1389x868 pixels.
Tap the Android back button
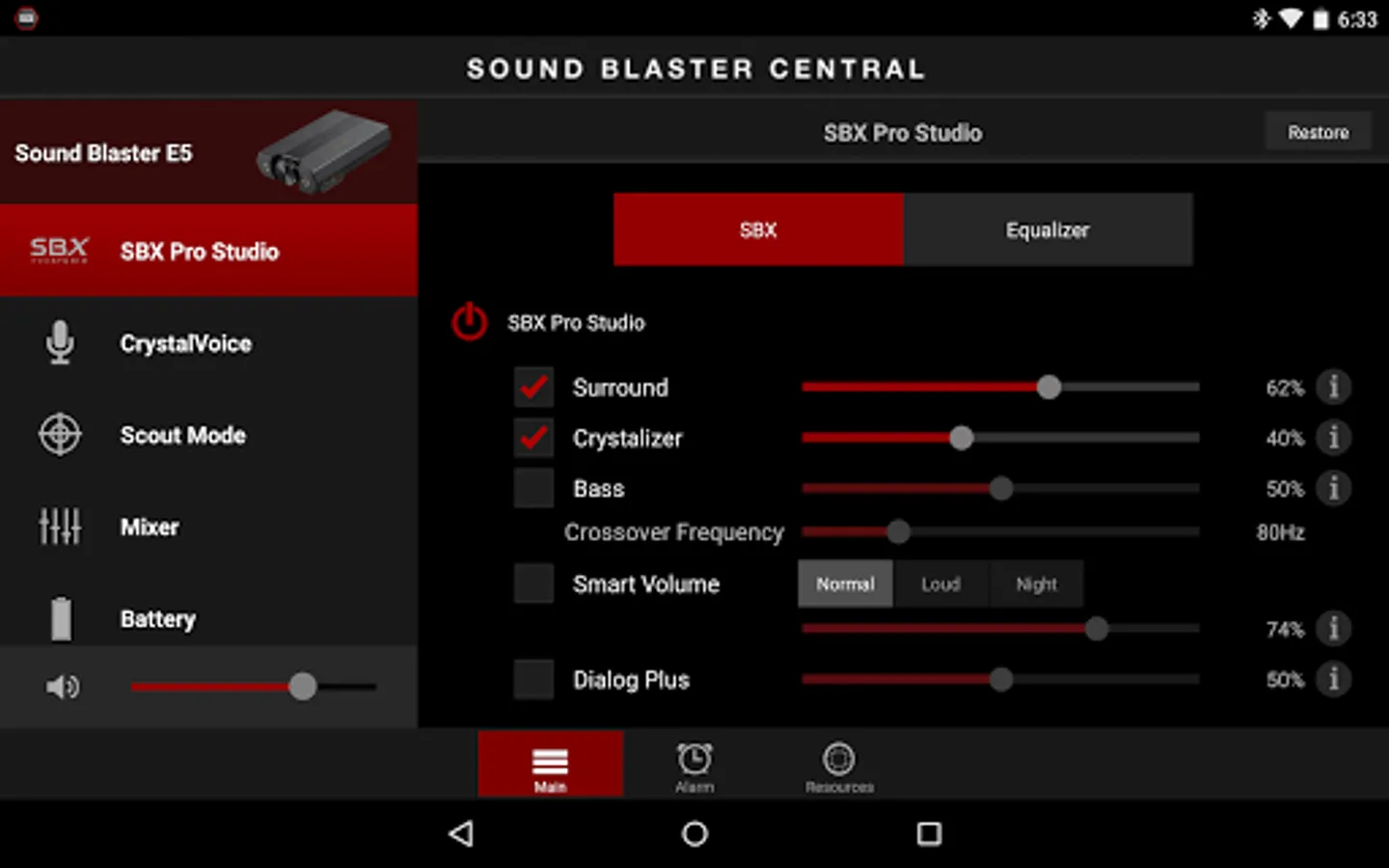[461, 833]
